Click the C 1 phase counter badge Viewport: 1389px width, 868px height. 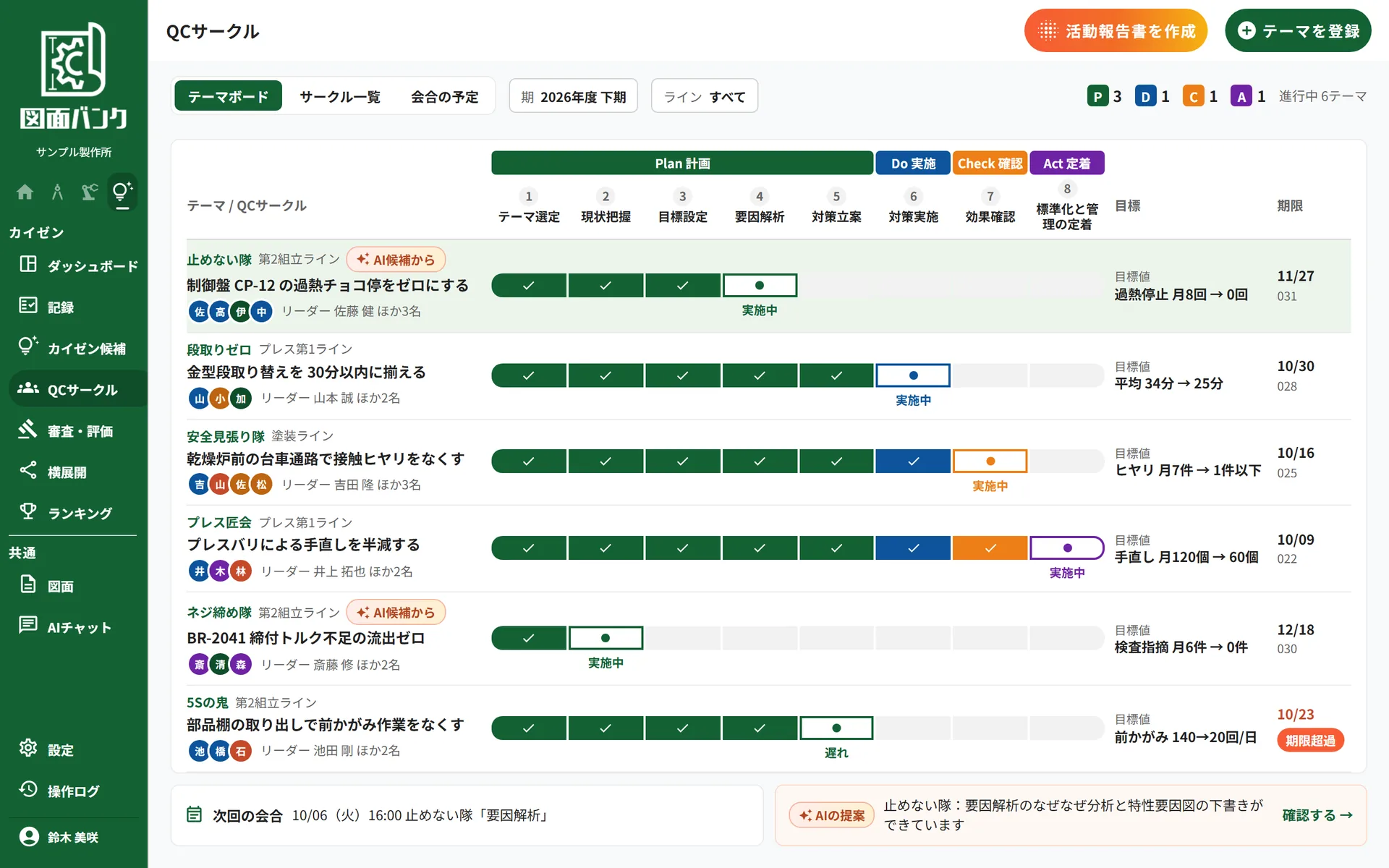coord(1201,96)
